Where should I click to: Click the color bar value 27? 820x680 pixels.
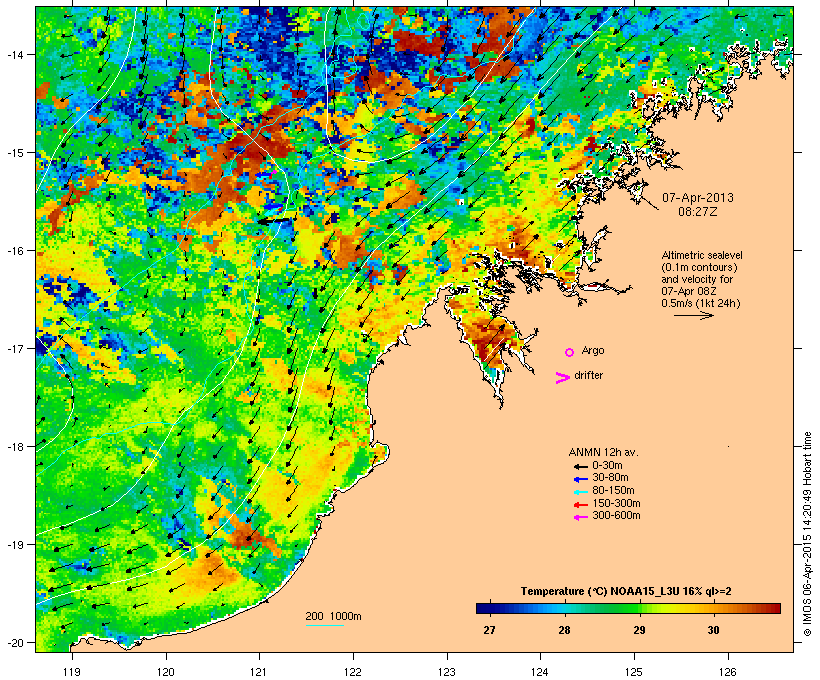point(489,630)
